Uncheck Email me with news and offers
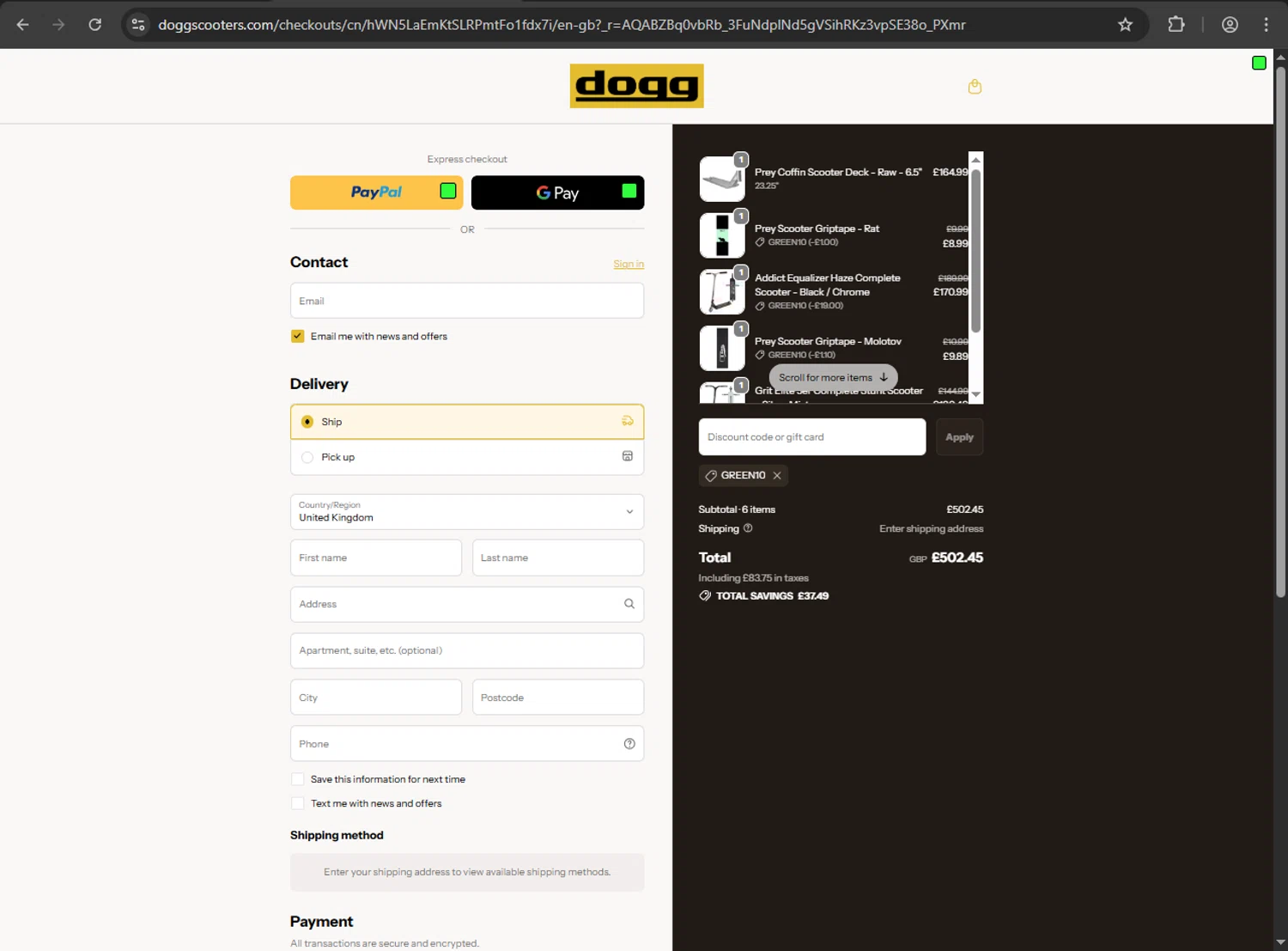Viewport: 1288px width, 951px height. (297, 336)
